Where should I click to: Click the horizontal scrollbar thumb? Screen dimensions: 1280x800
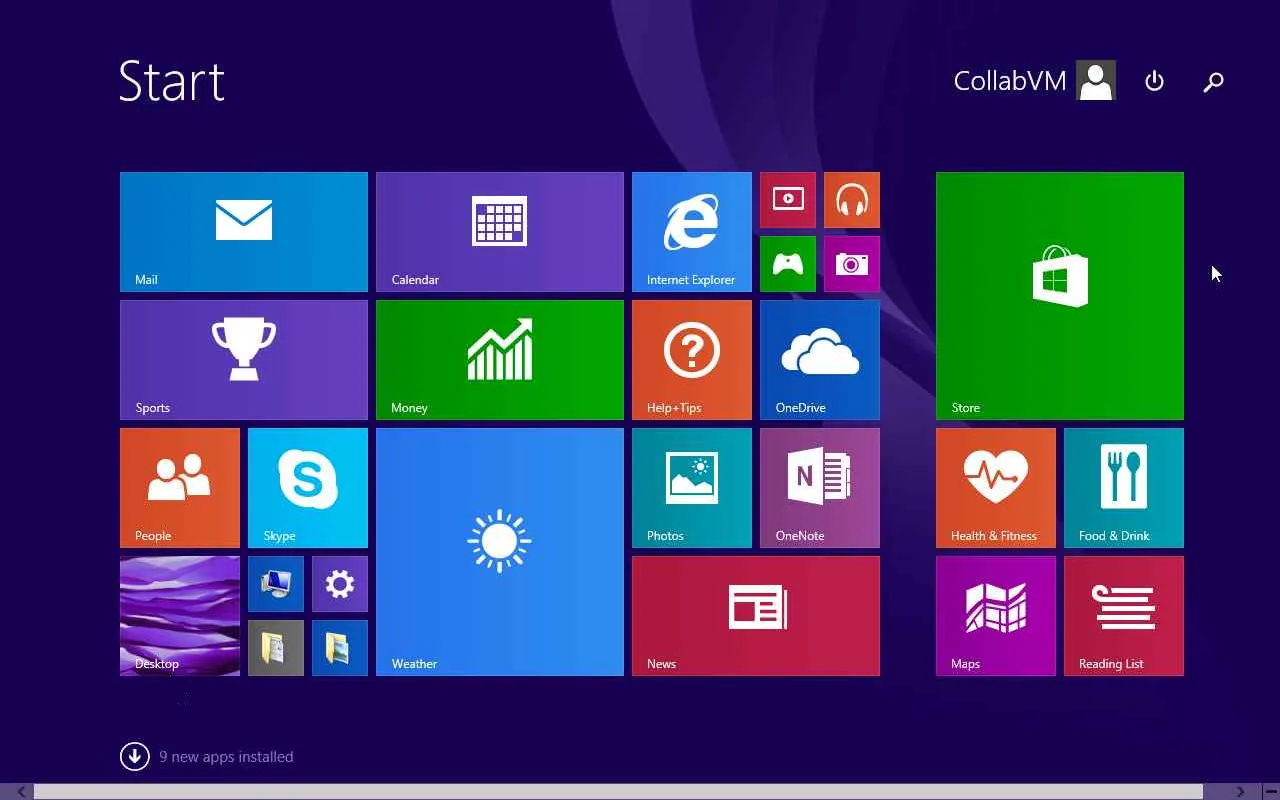[x=618, y=792]
